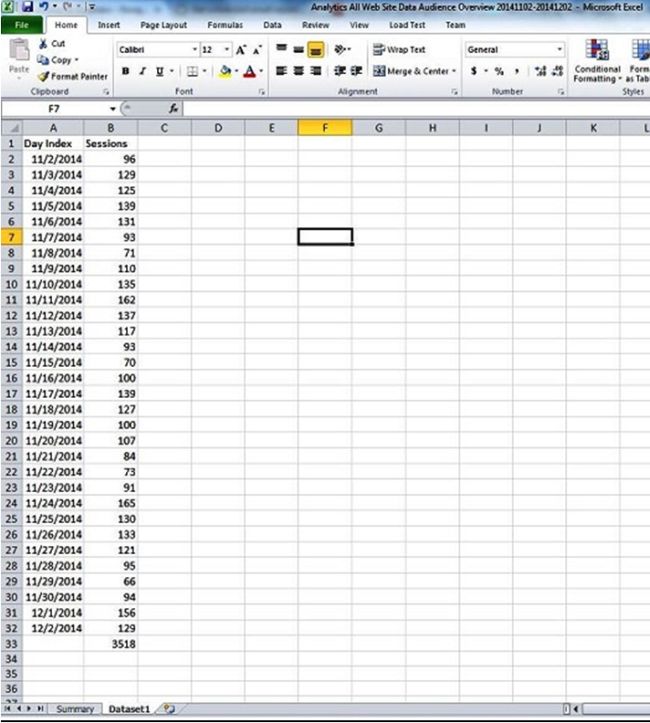This screenshot has height=723, width=650.
Task: Switch to the Data tab
Action: pyautogui.click(x=272, y=25)
